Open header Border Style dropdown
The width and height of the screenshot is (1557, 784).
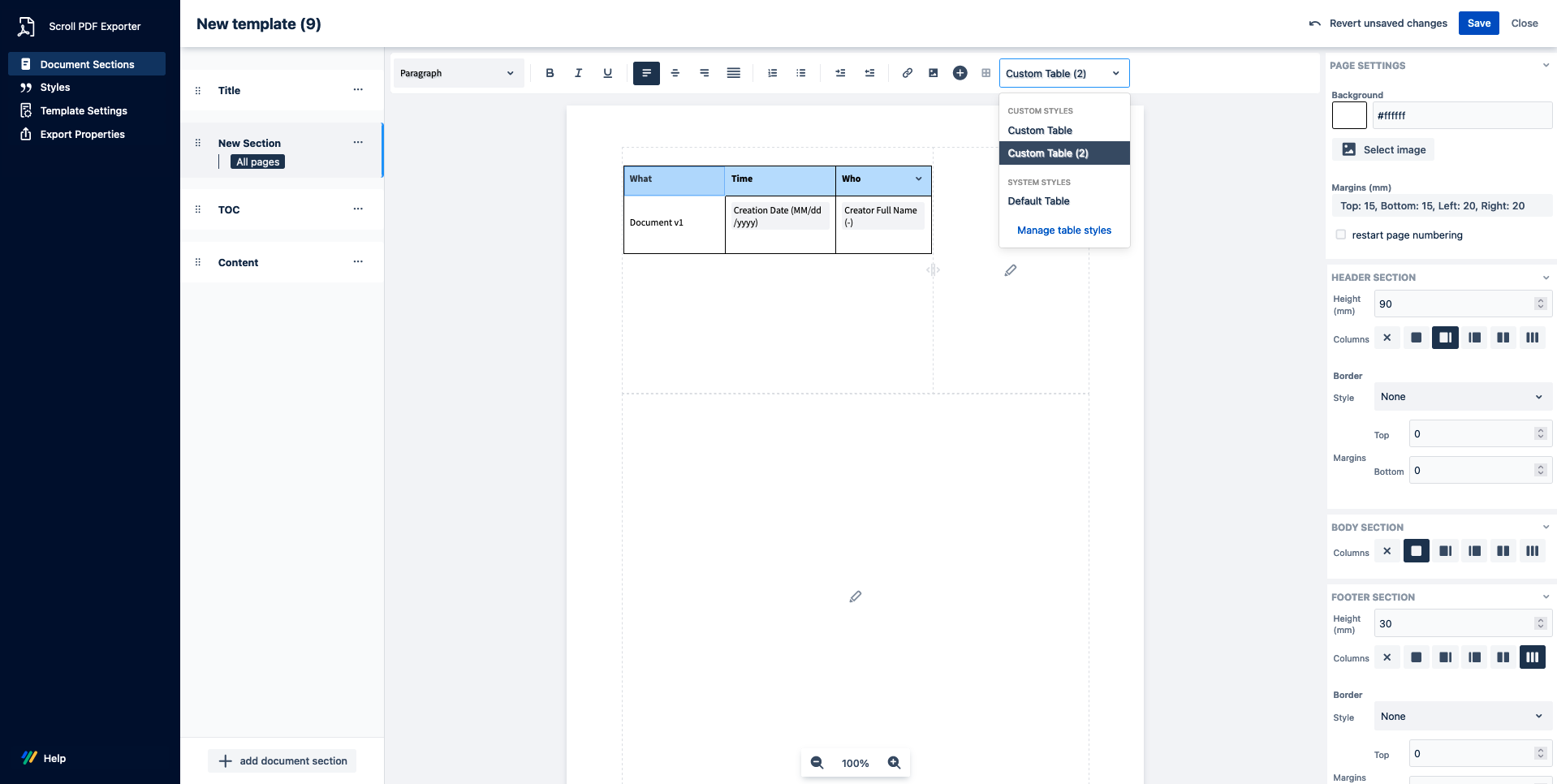1461,397
